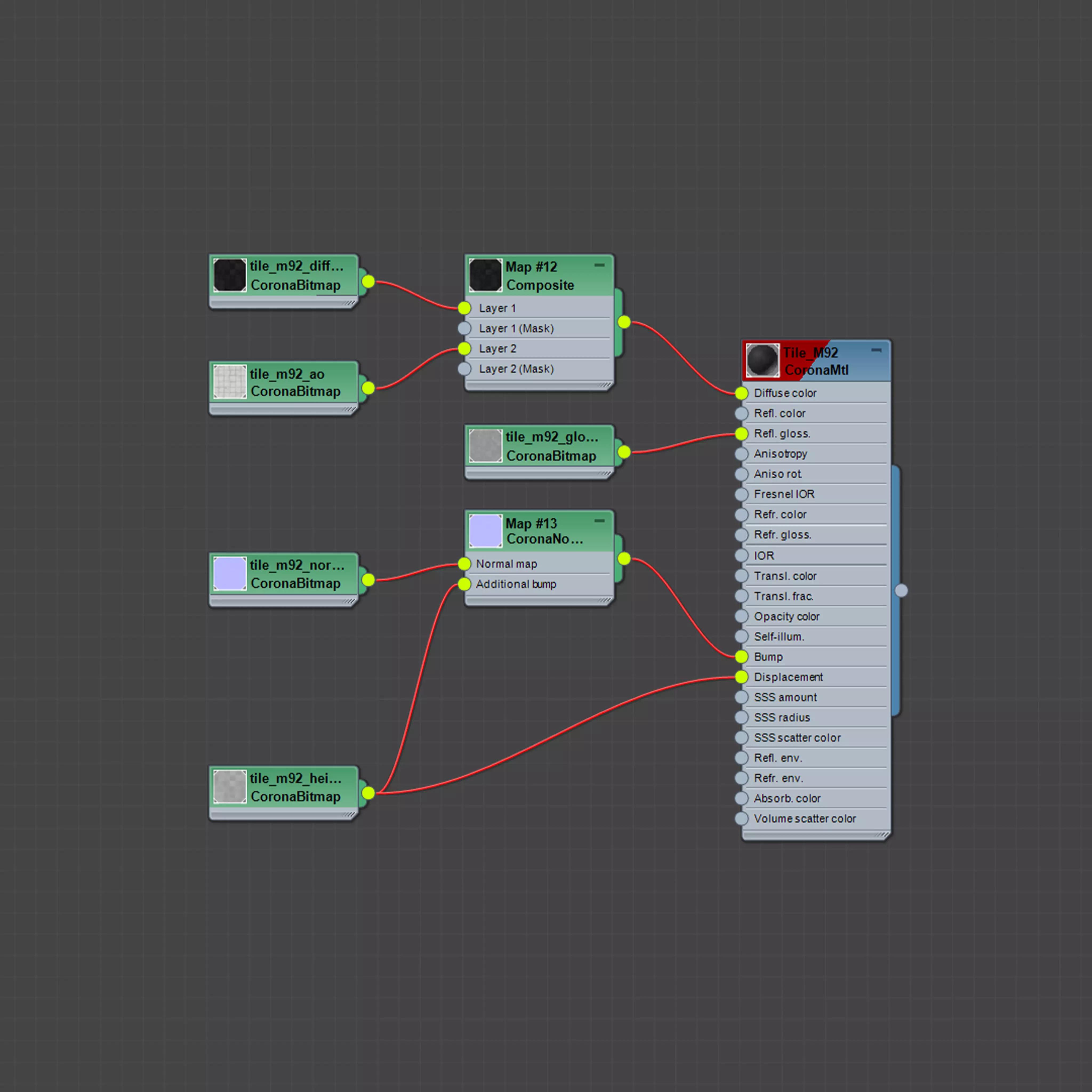Viewport: 1092px width, 1092px height.
Task: Click Map #13 normal node output socket
Action: (x=624, y=559)
